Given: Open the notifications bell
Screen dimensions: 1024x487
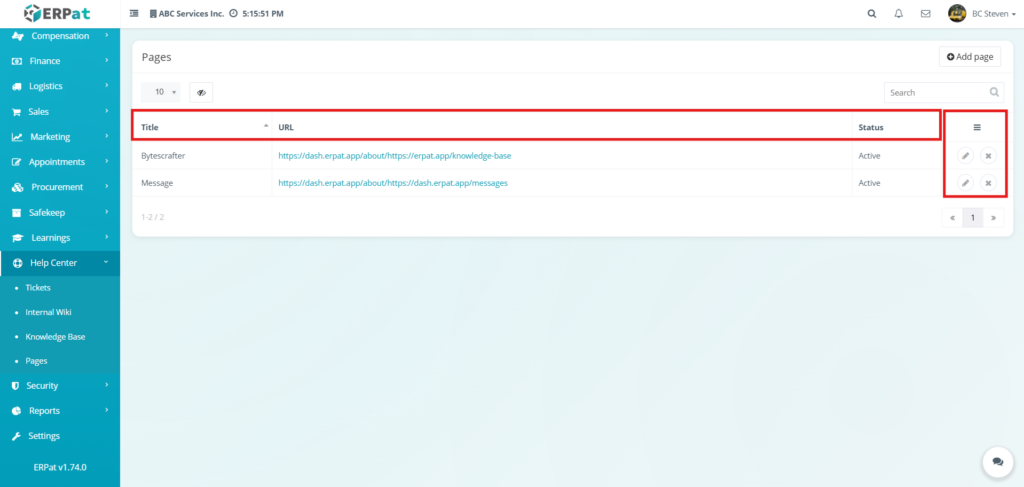Looking at the screenshot, I should [898, 14].
